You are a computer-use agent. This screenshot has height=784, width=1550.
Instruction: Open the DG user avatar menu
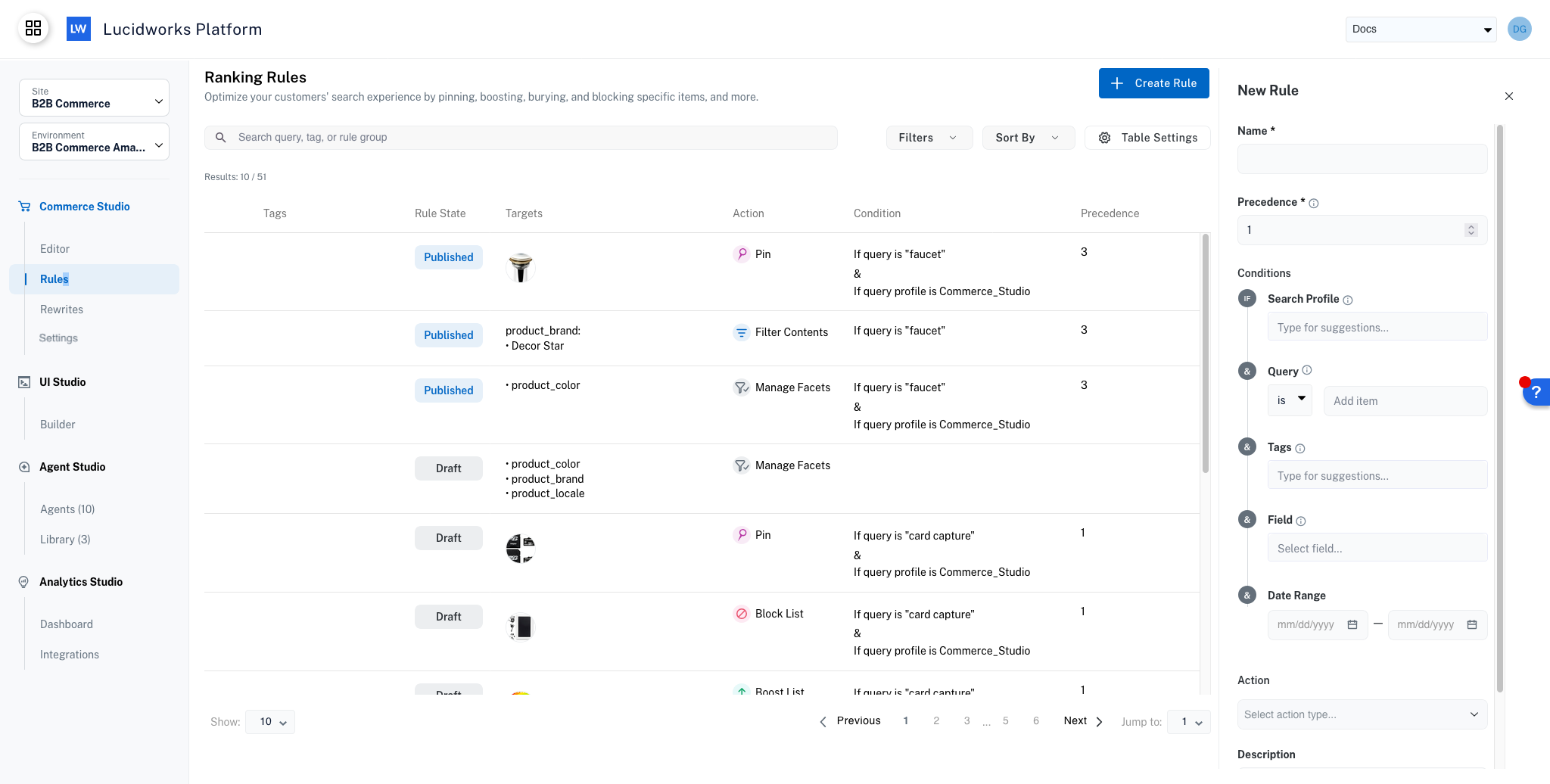pyautogui.click(x=1519, y=29)
